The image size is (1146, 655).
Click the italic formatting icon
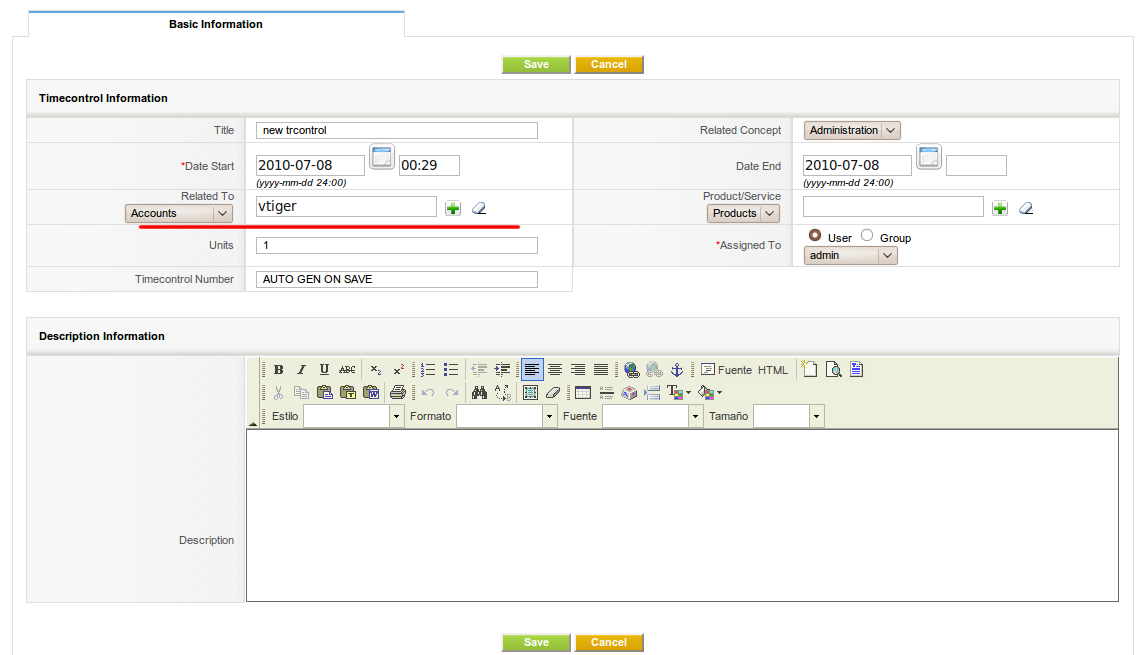(x=301, y=369)
